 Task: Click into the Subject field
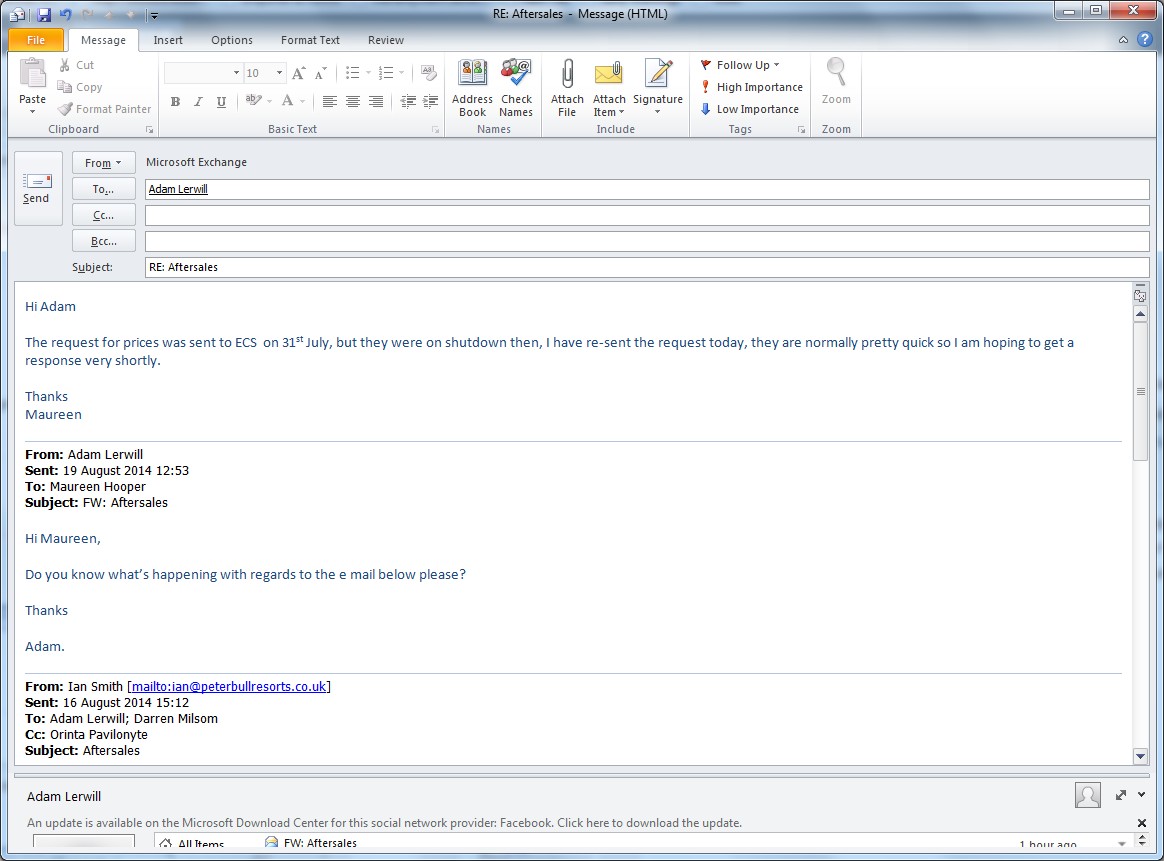(x=646, y=267)
